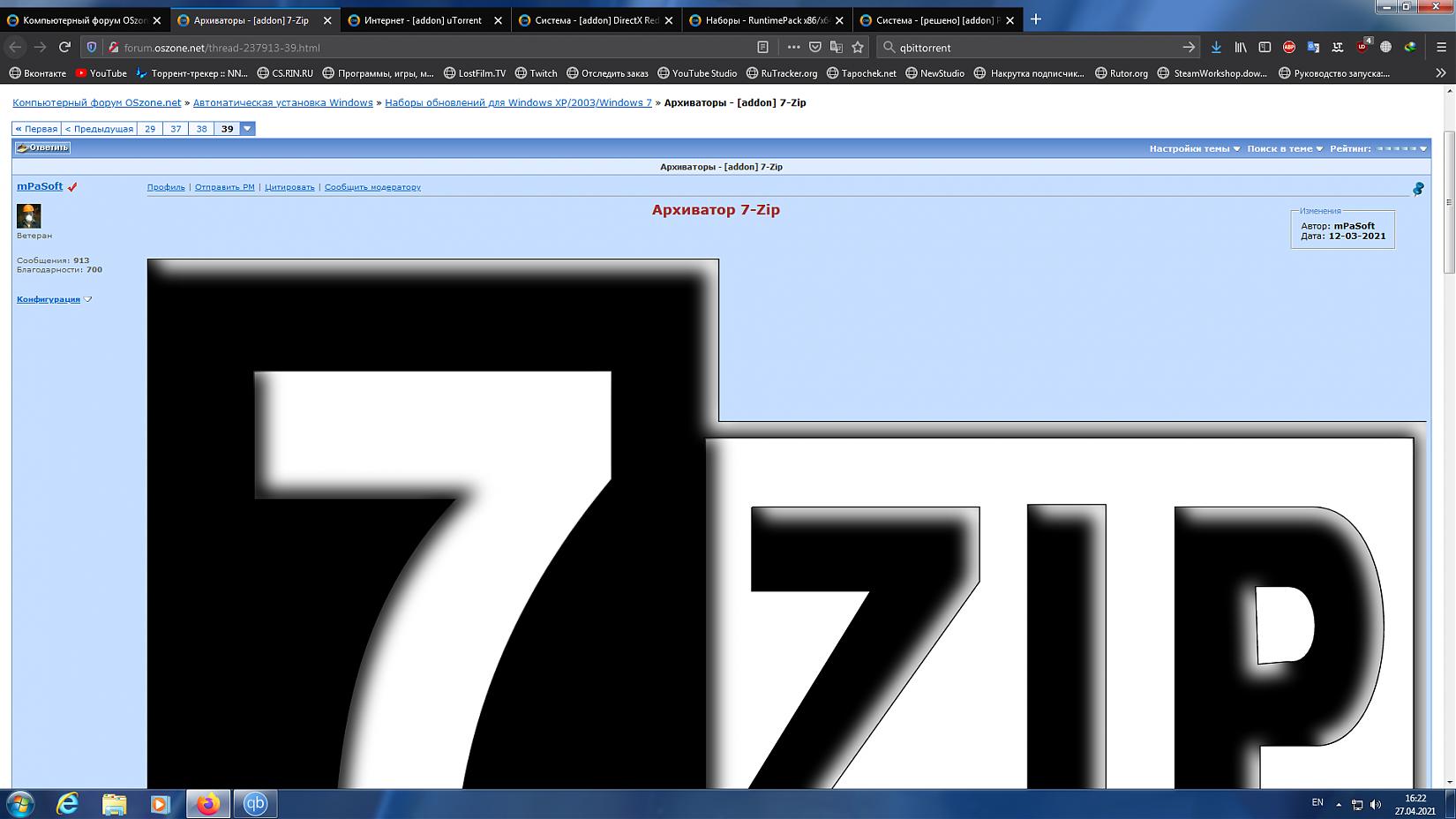
Task: Go to first page via « Первая
Action: [x=36, y=129]
